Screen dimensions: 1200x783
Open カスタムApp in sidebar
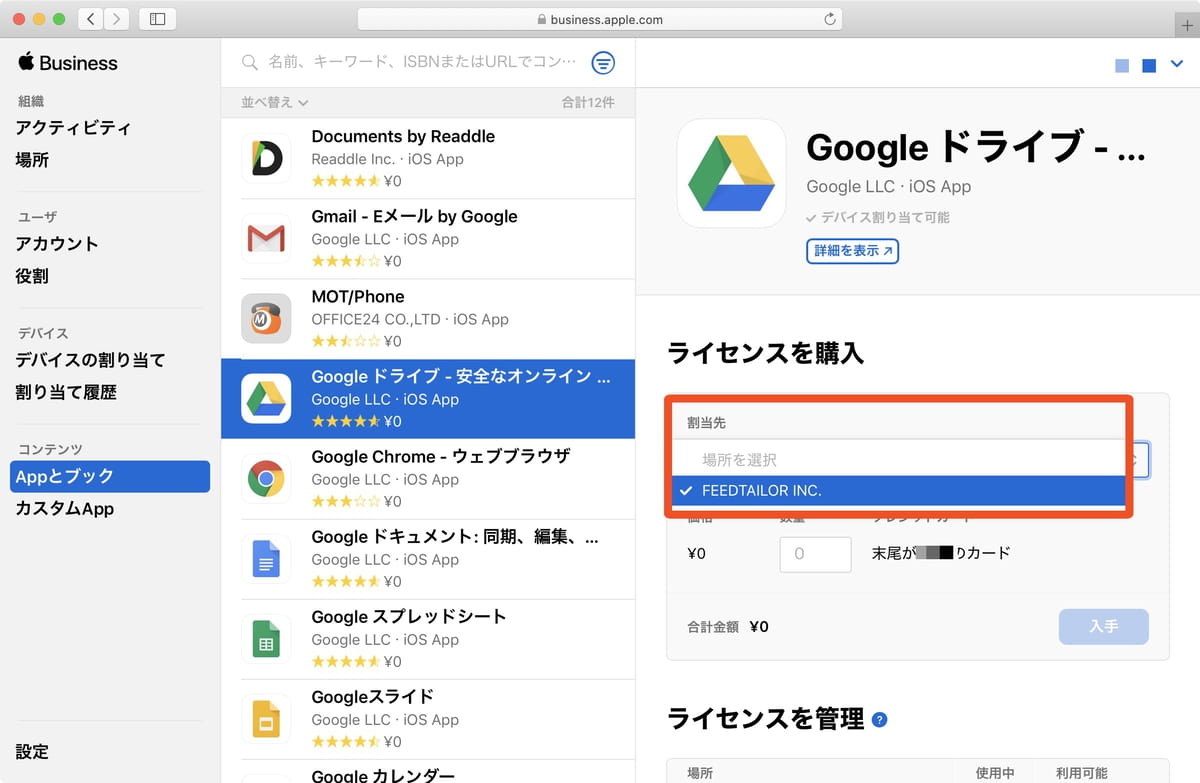[x=65, y=509]
